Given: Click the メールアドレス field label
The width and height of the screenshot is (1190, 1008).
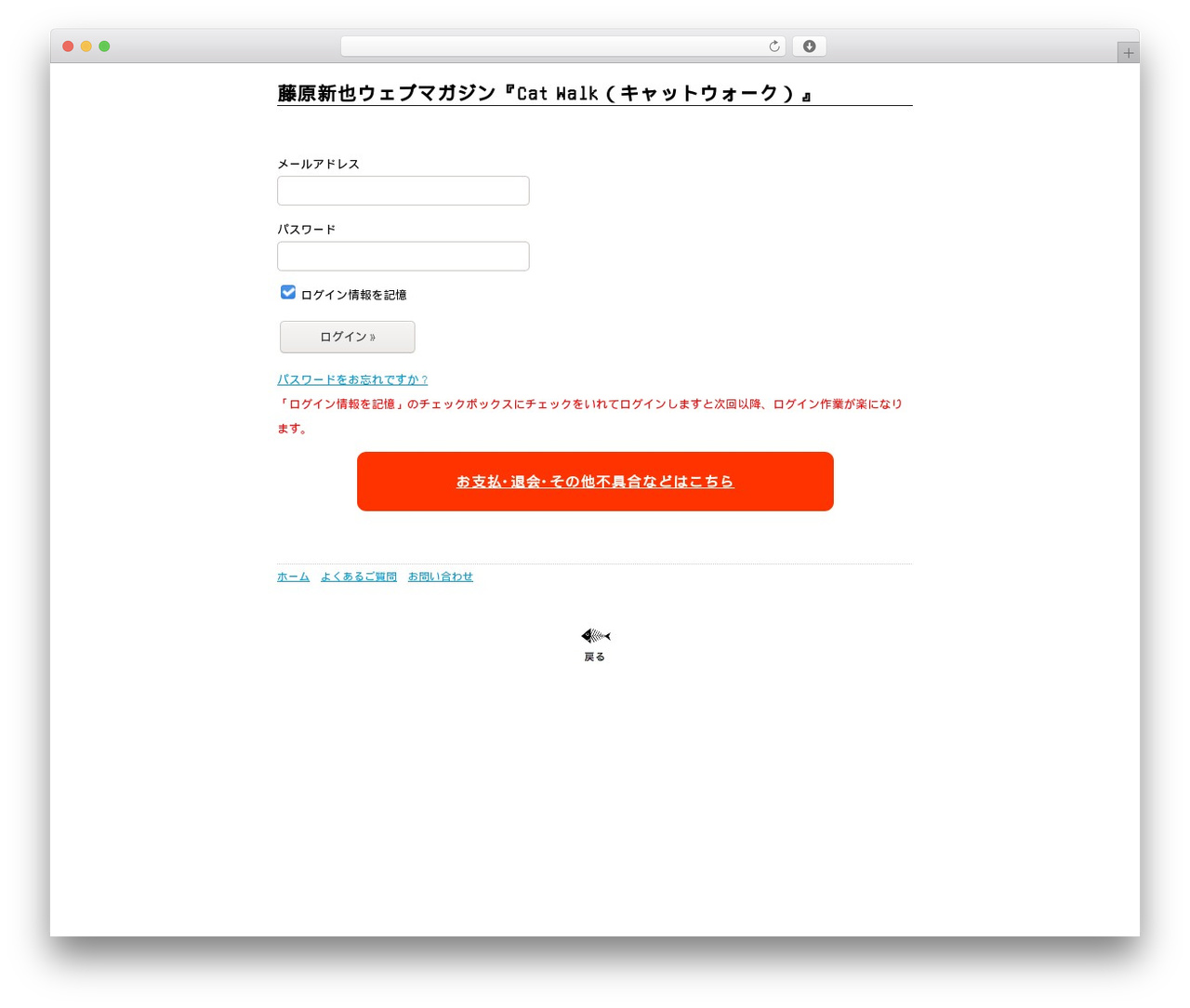Looking at the screenshot, I should coord(318,164).
